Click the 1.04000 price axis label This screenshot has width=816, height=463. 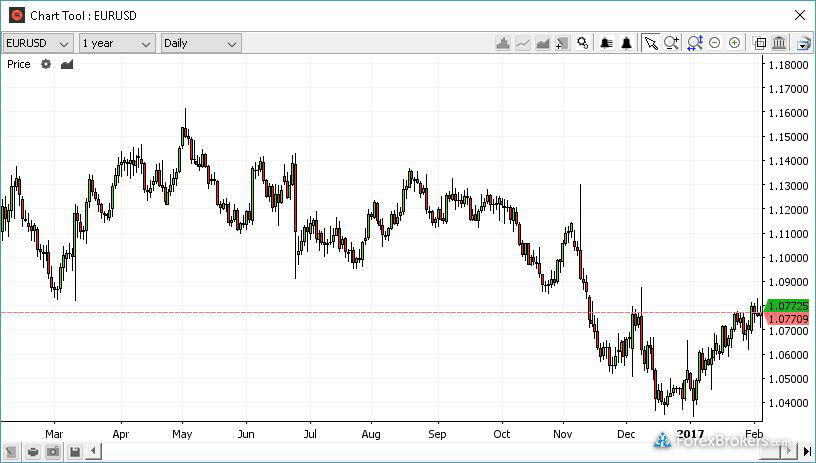(788, 403)
